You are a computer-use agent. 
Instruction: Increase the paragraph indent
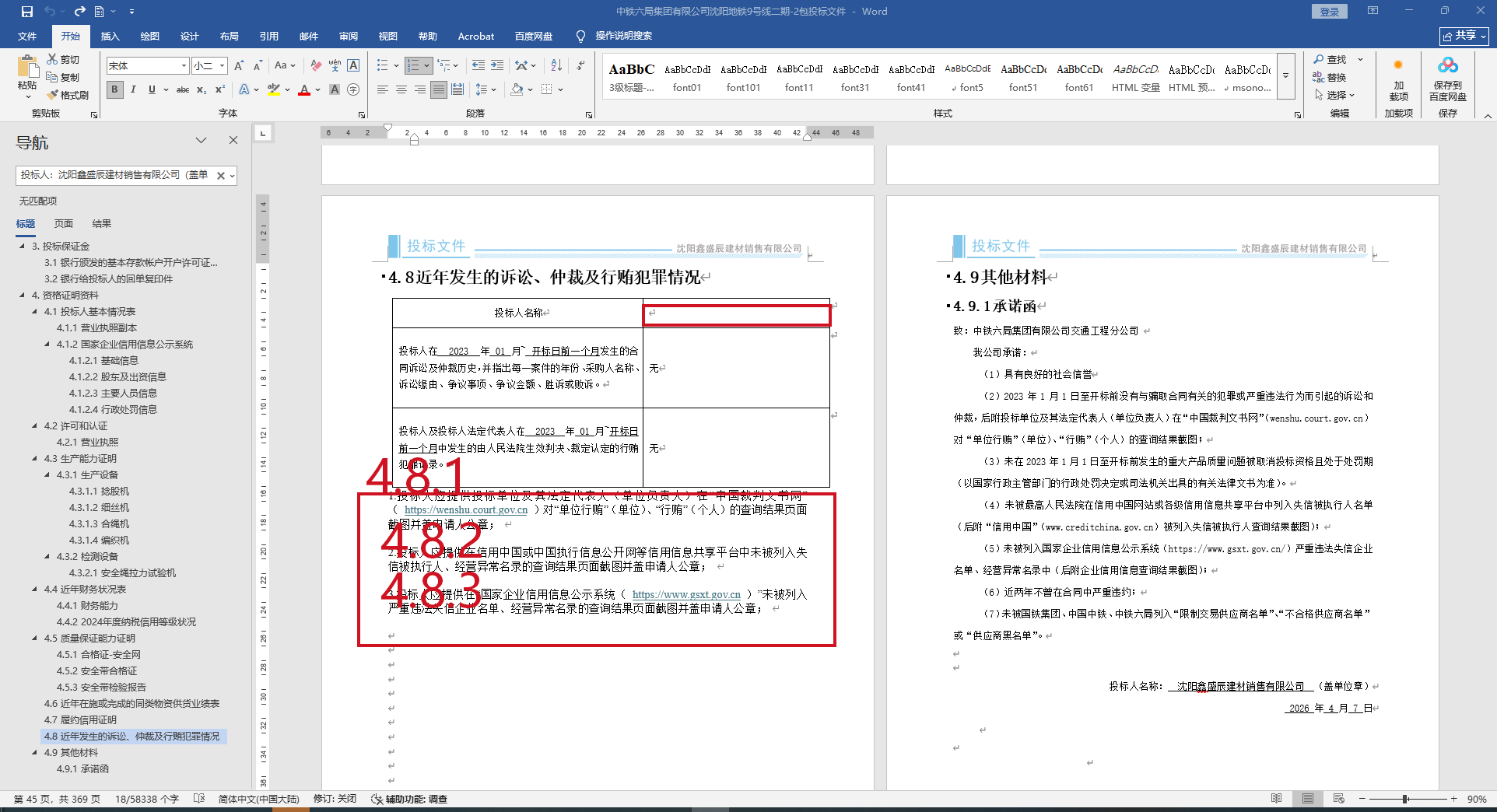(x=497, y=65)
